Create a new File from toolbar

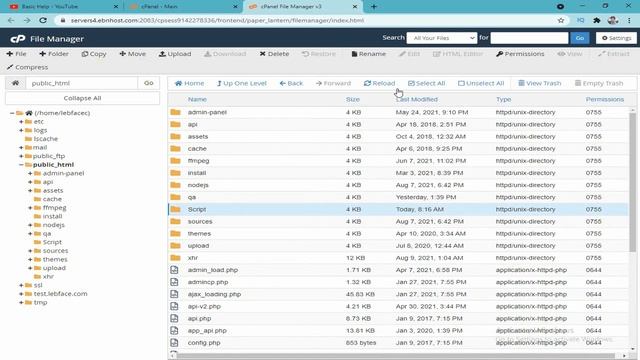click(x=16, y=54)
